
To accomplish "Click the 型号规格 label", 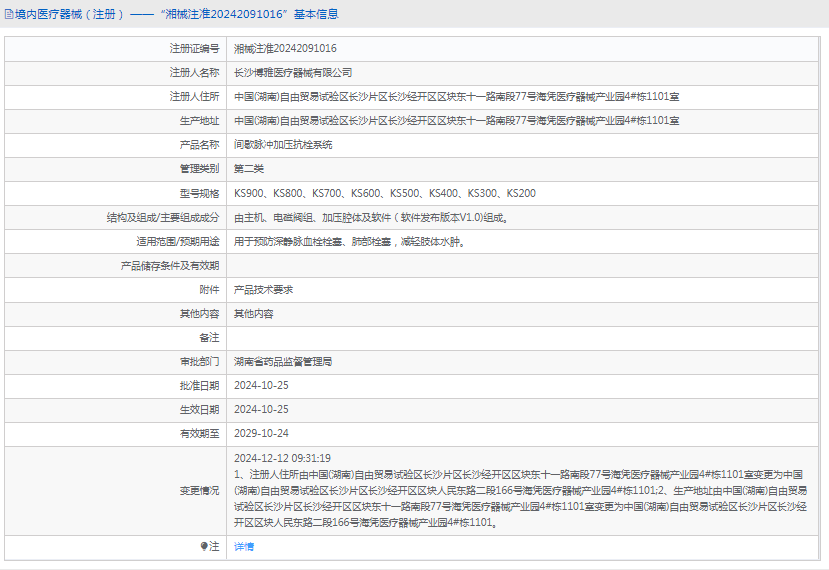I will [199, 194].
